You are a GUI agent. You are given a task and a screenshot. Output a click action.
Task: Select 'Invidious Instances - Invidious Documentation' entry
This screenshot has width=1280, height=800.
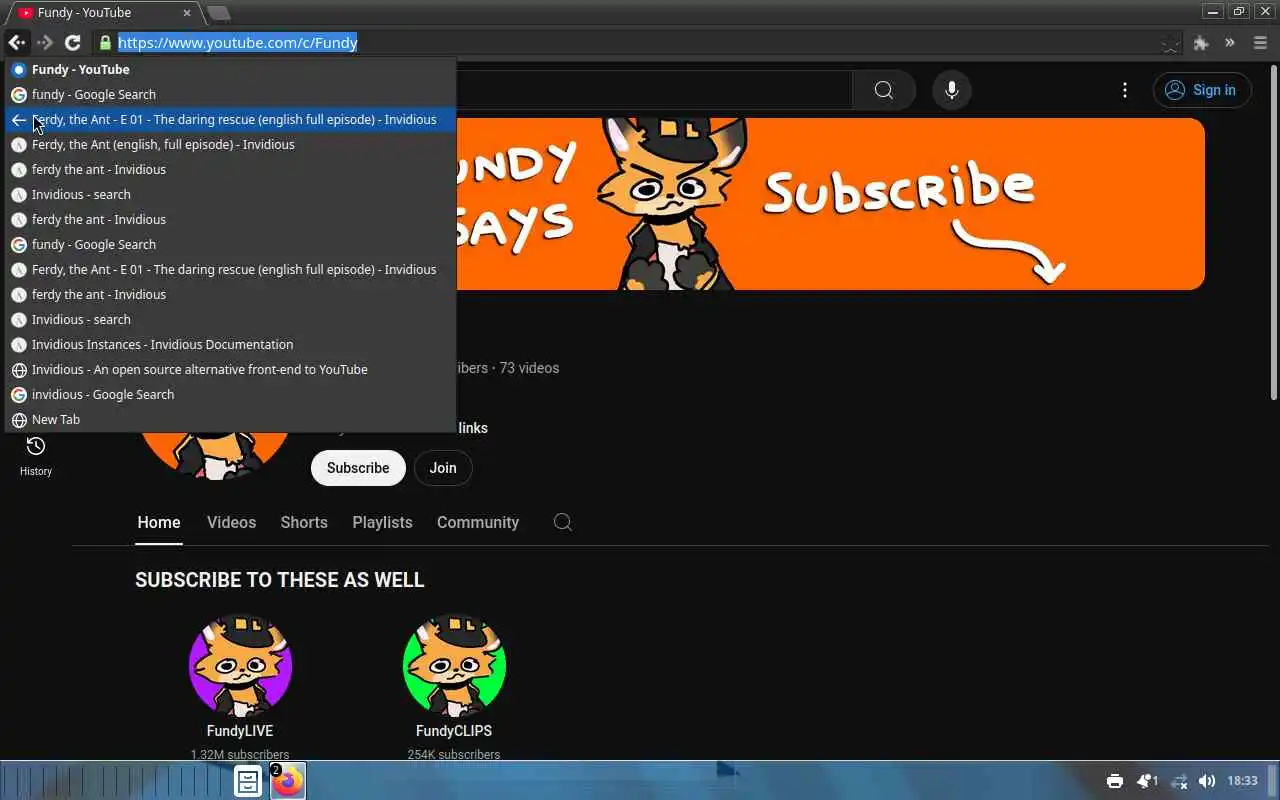tap(231, 344)
